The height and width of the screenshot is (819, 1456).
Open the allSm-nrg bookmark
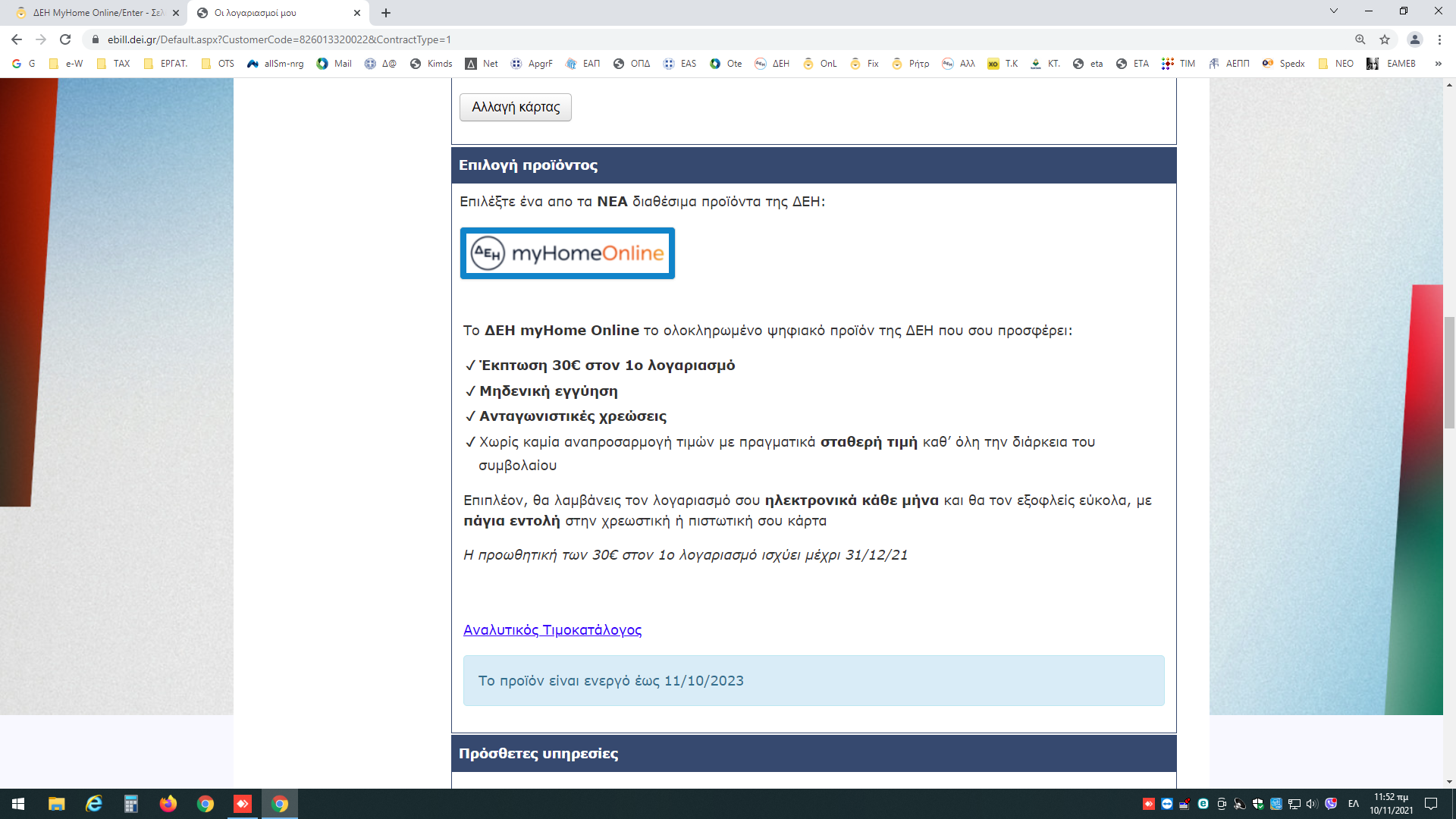click(x=275, y=64)
